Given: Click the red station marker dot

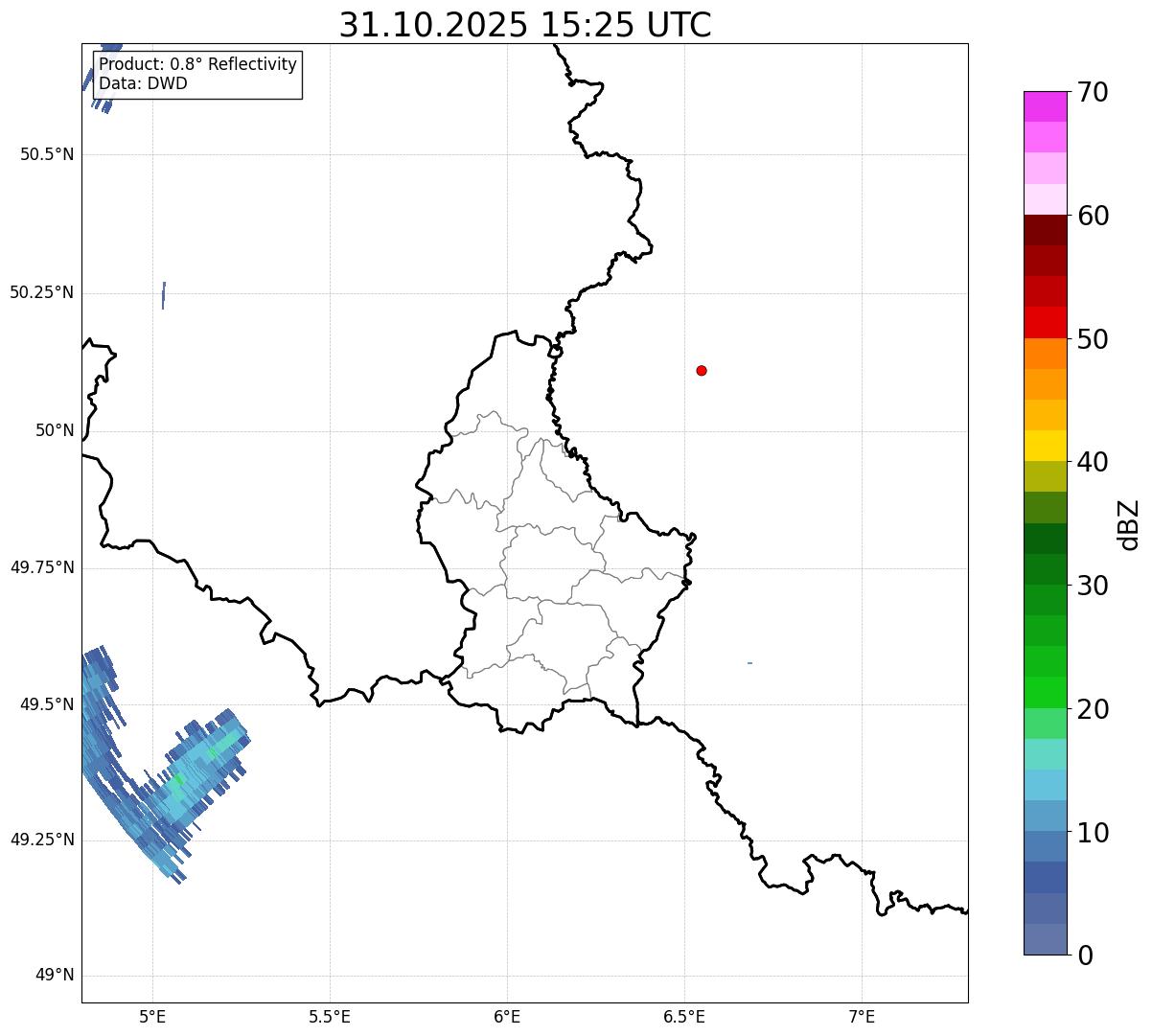Looking at the screenshot, I should point(702,371).
